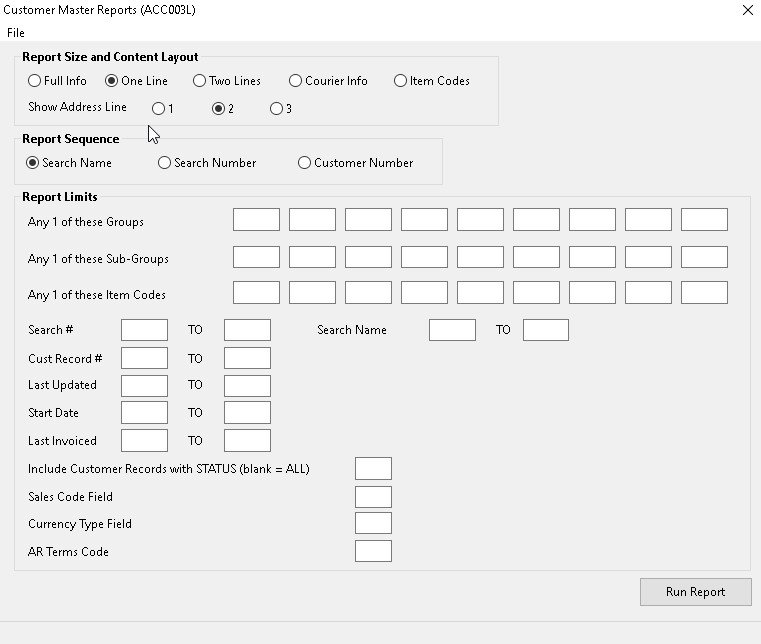This screenshot has width=761, height=644.
Task: Click the 'Show Address Line' label
Action: click(77, 107)
